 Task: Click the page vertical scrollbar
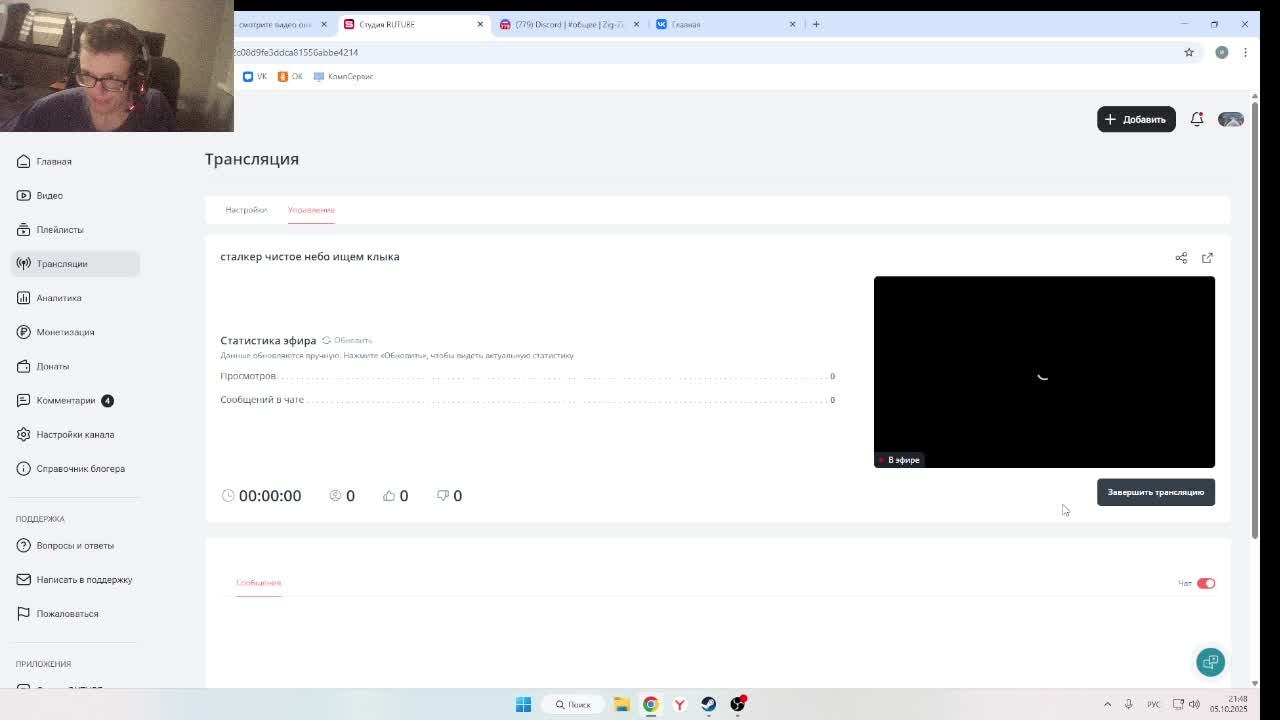click(1255, 318)
